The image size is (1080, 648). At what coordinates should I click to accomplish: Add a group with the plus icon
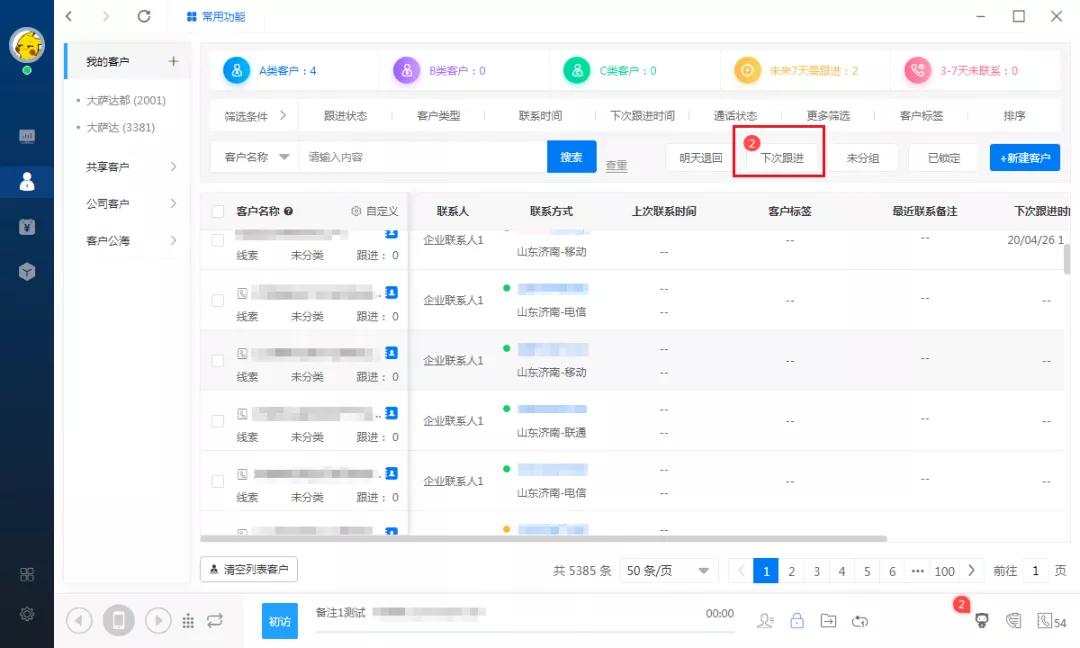pyautogui.click(x=173, y=61)
